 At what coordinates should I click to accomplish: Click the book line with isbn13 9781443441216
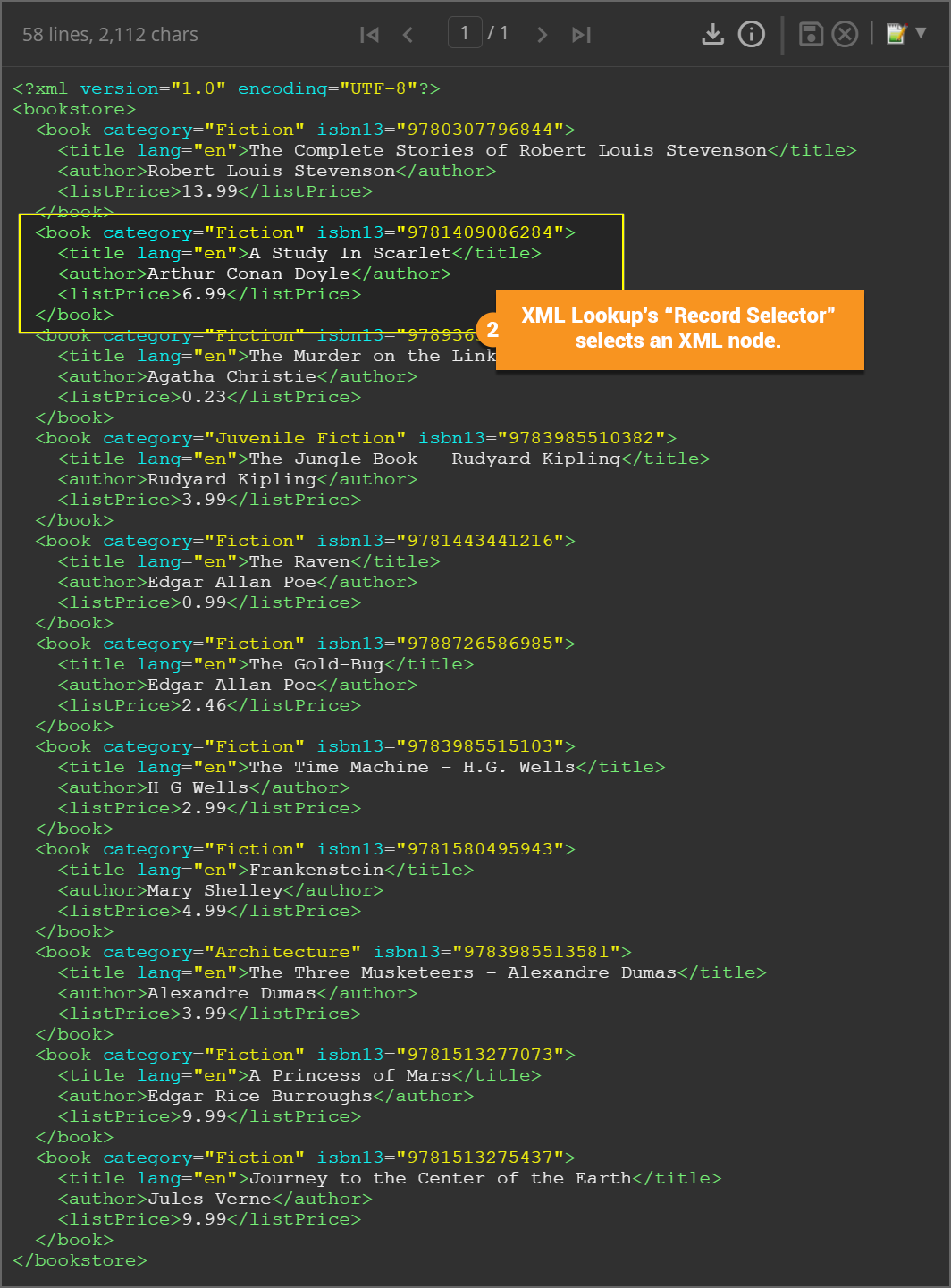point(306,541)
